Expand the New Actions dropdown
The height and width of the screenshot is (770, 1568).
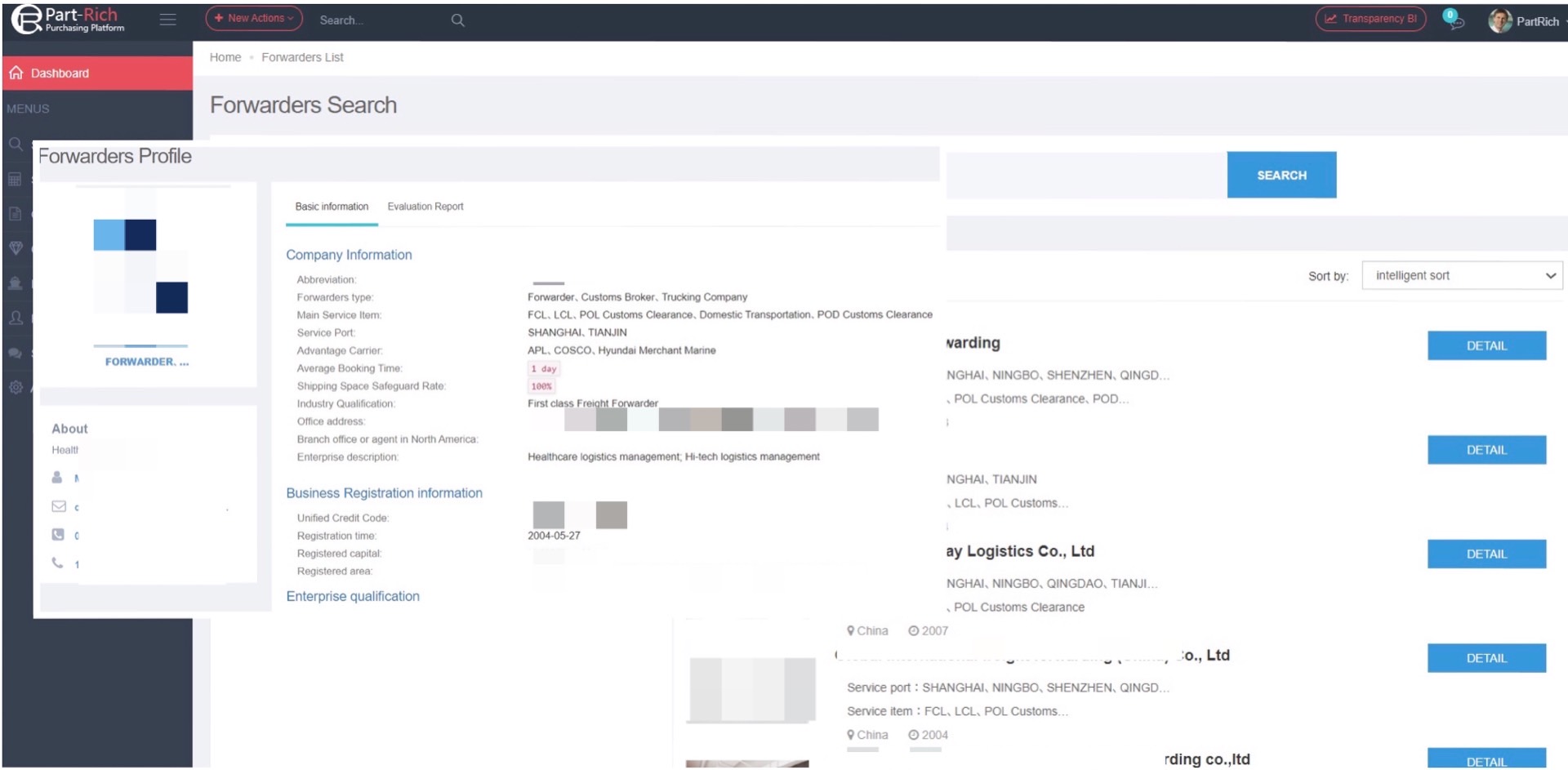pos(253,19)
